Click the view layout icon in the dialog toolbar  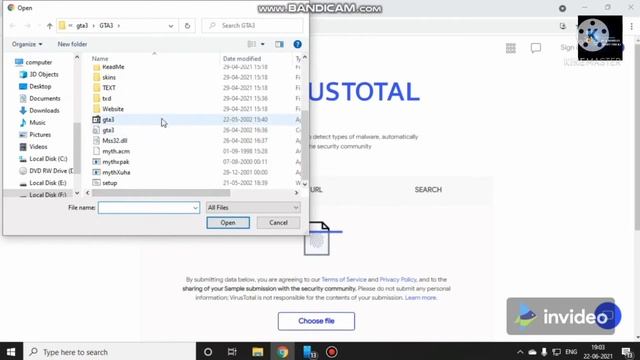(x=252, y=44)
